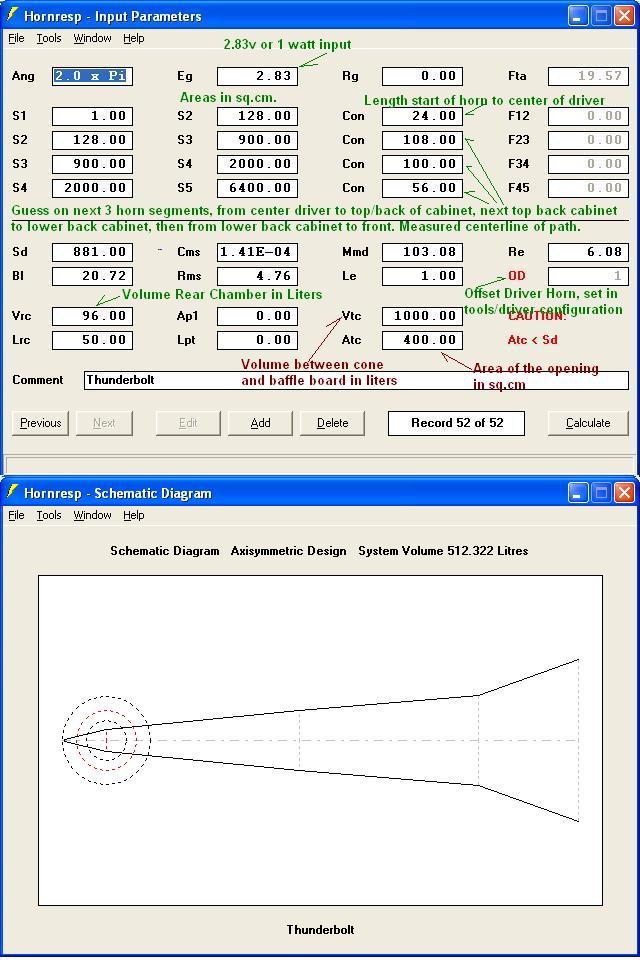The height and width of the screenshot is (960, 640).
Task: Open Help menu in Schematic Diagram window
Action: coord(134,516)
